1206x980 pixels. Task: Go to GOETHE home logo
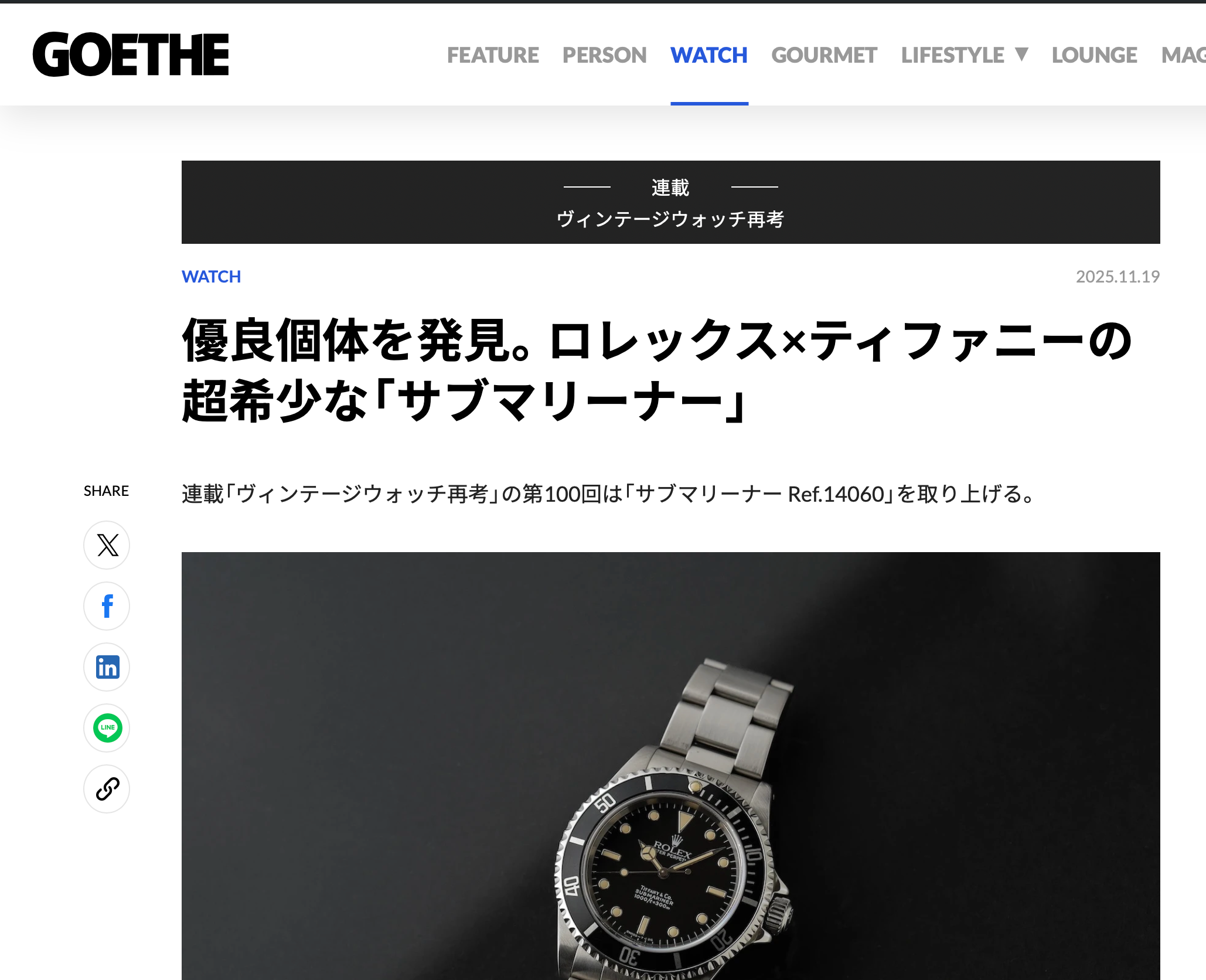[x=131, y=55]
